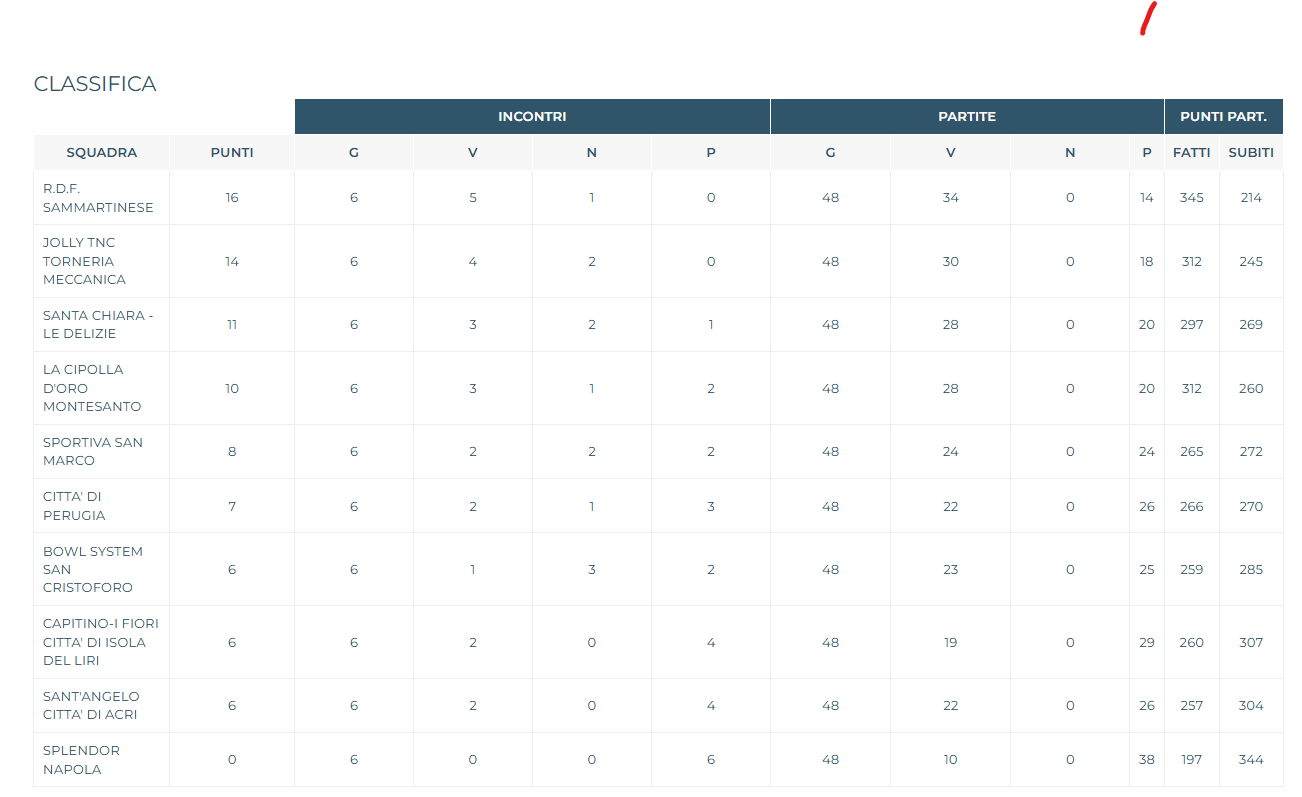Click partite won value 24 for Sportiva San Marco
1302x797 pixels.
tap(950, 452)
